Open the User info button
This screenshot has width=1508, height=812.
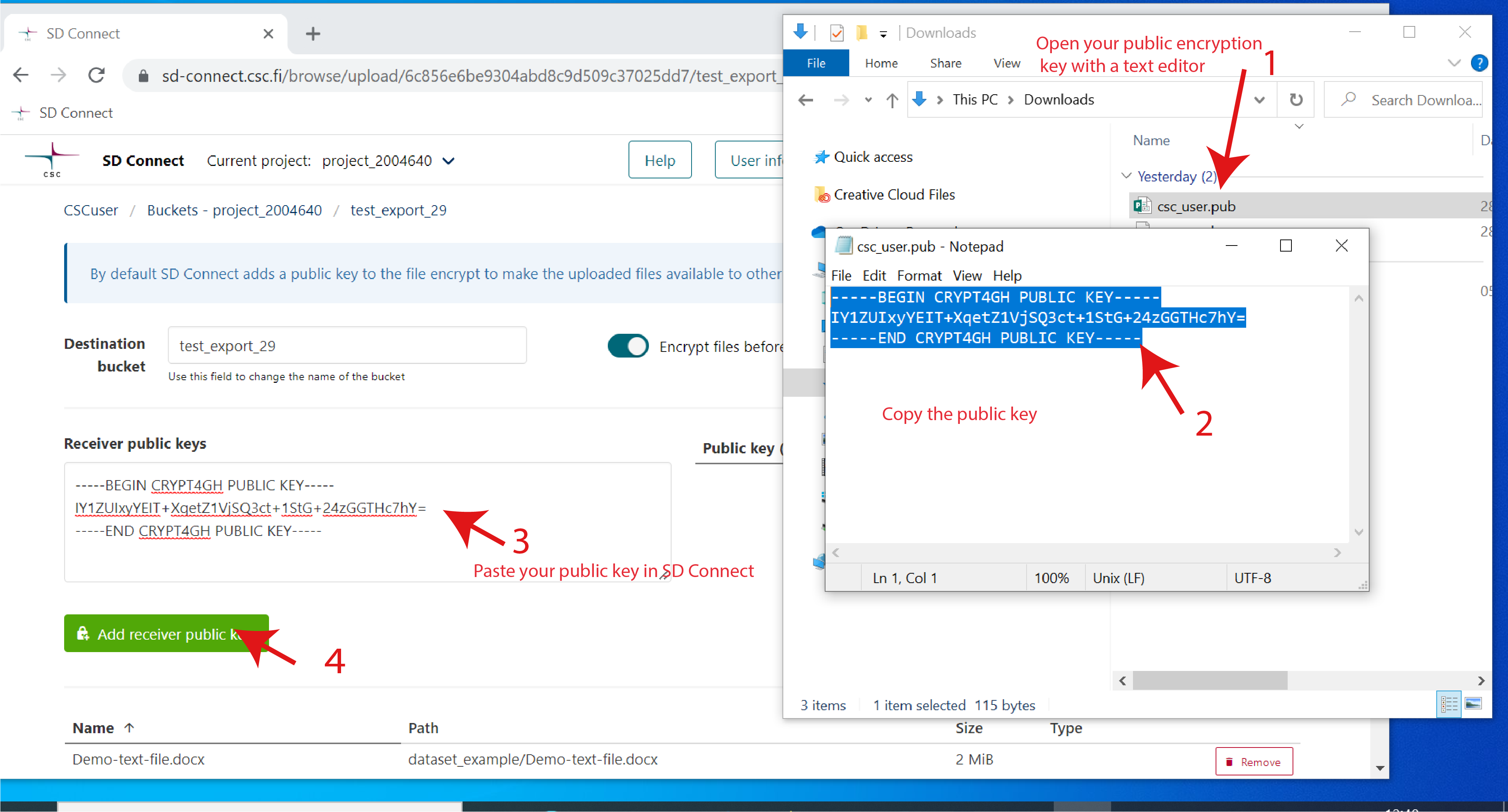749,160
